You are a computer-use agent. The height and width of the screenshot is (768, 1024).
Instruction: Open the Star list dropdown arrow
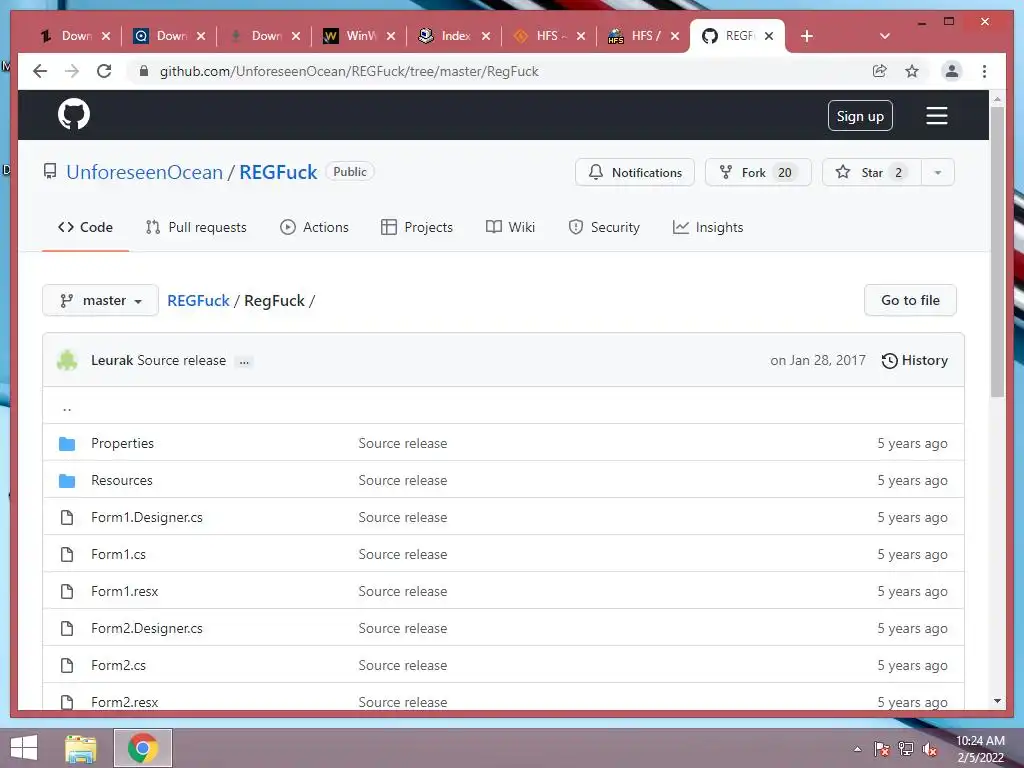pyautogui.click(x=938, y=172)
